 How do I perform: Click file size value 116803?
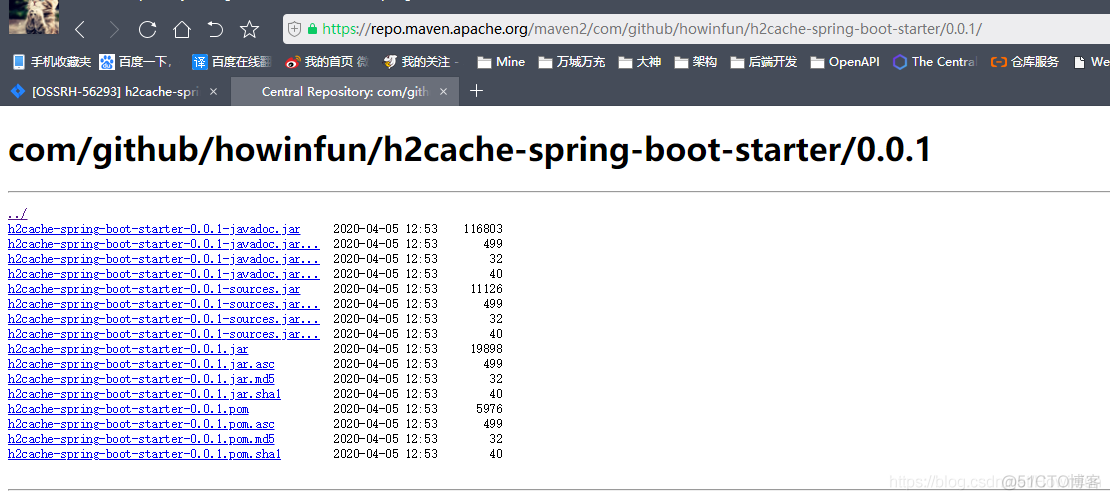(x=484, y=229)
